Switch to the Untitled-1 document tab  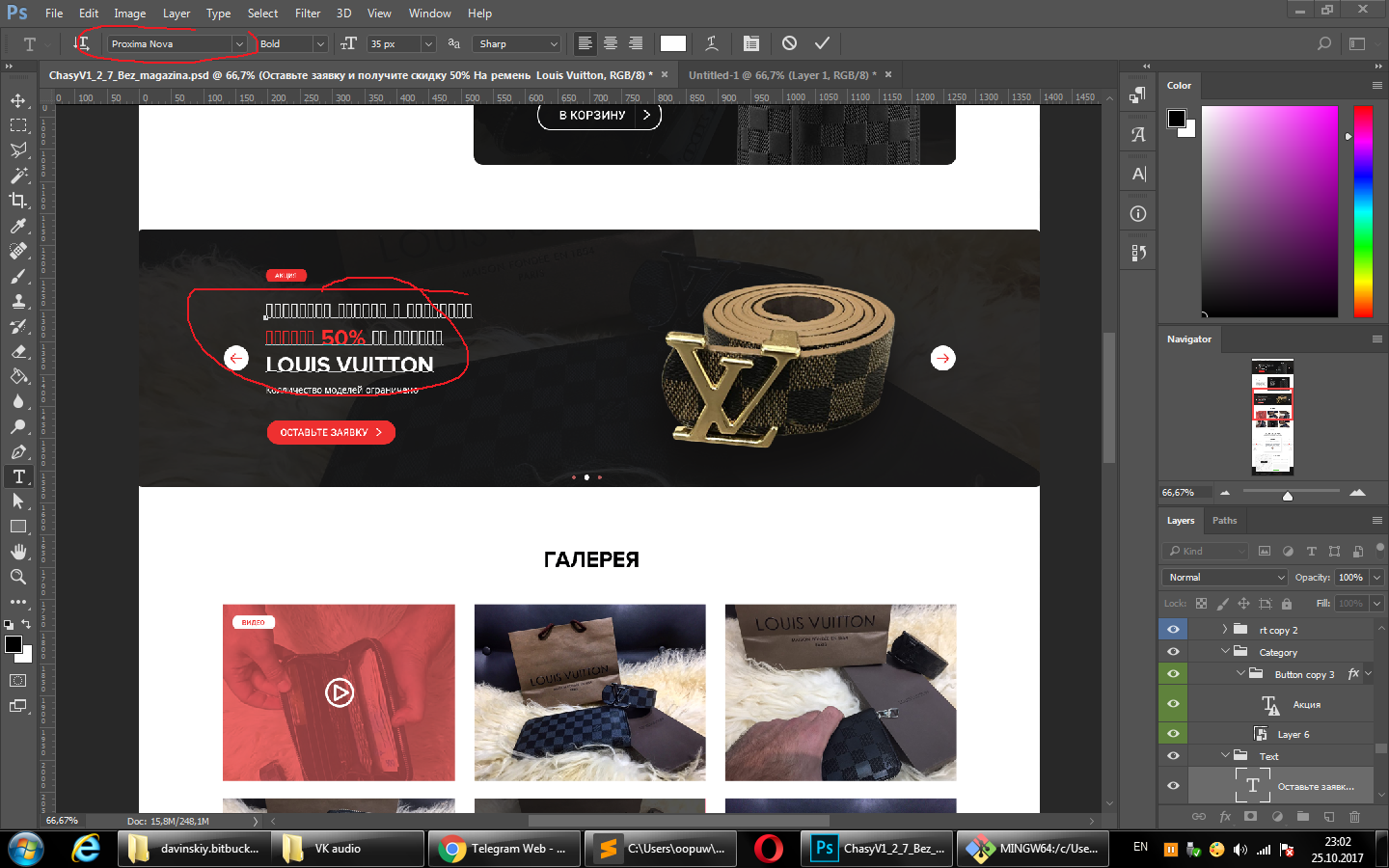pos(782,74)
